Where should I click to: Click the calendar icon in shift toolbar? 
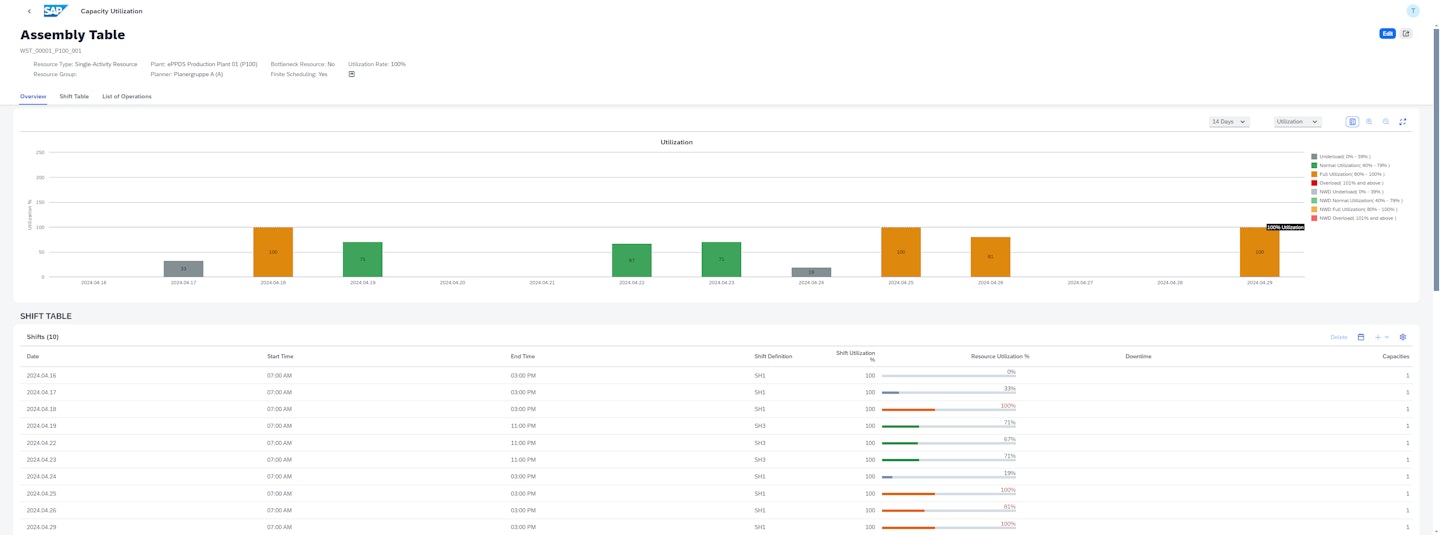point(1361,337)
